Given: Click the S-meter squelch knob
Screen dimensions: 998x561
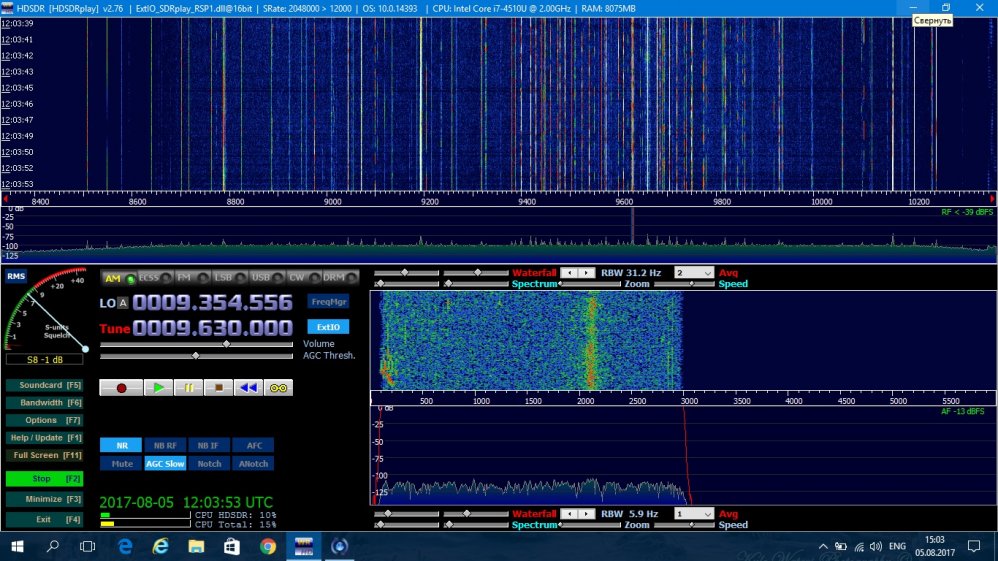Looking at the screenshot, I should (x=85, y=349).
